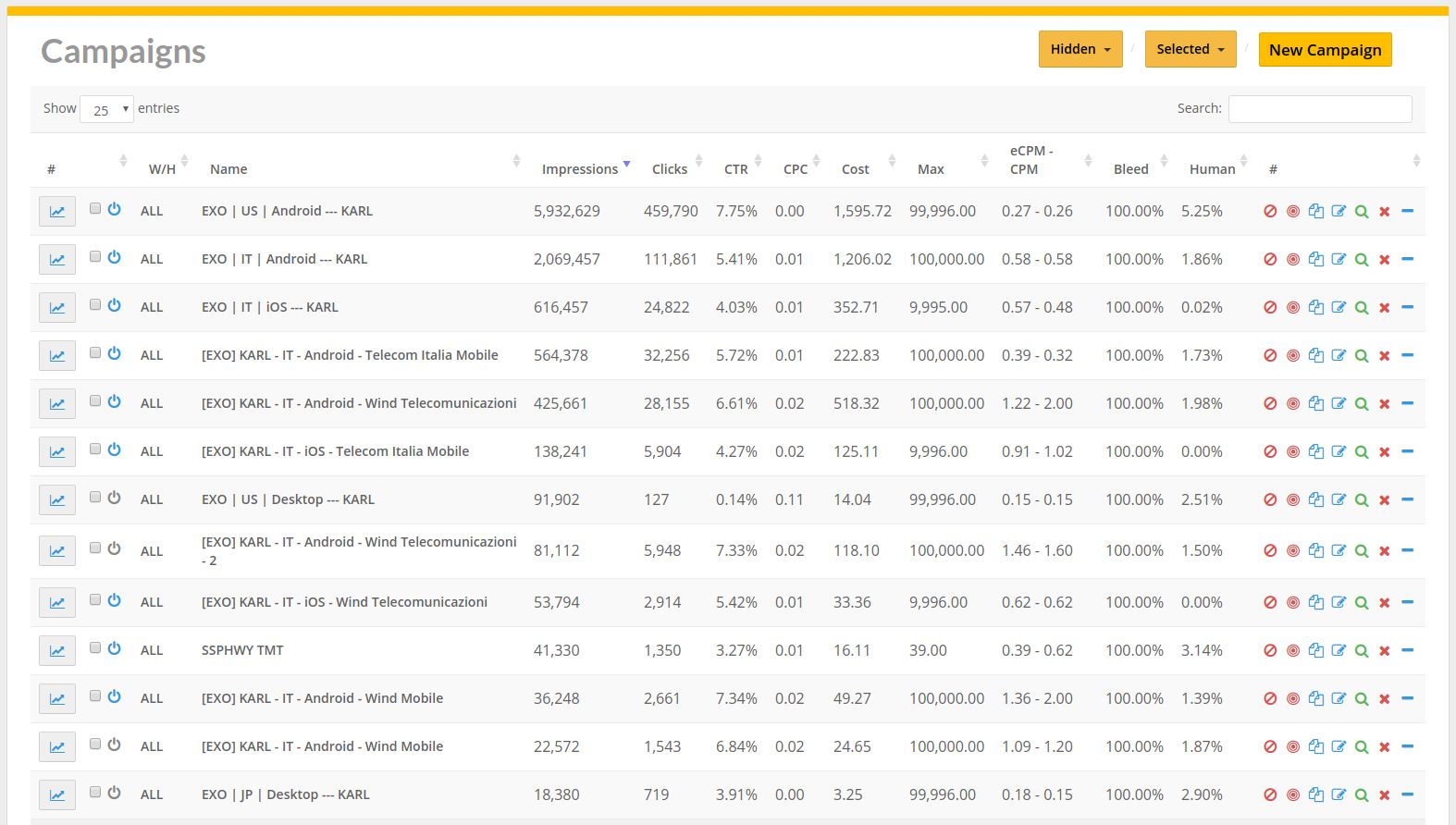Click the New Campaign button
1456x825 pixels.
click(x=1325, y=50)
